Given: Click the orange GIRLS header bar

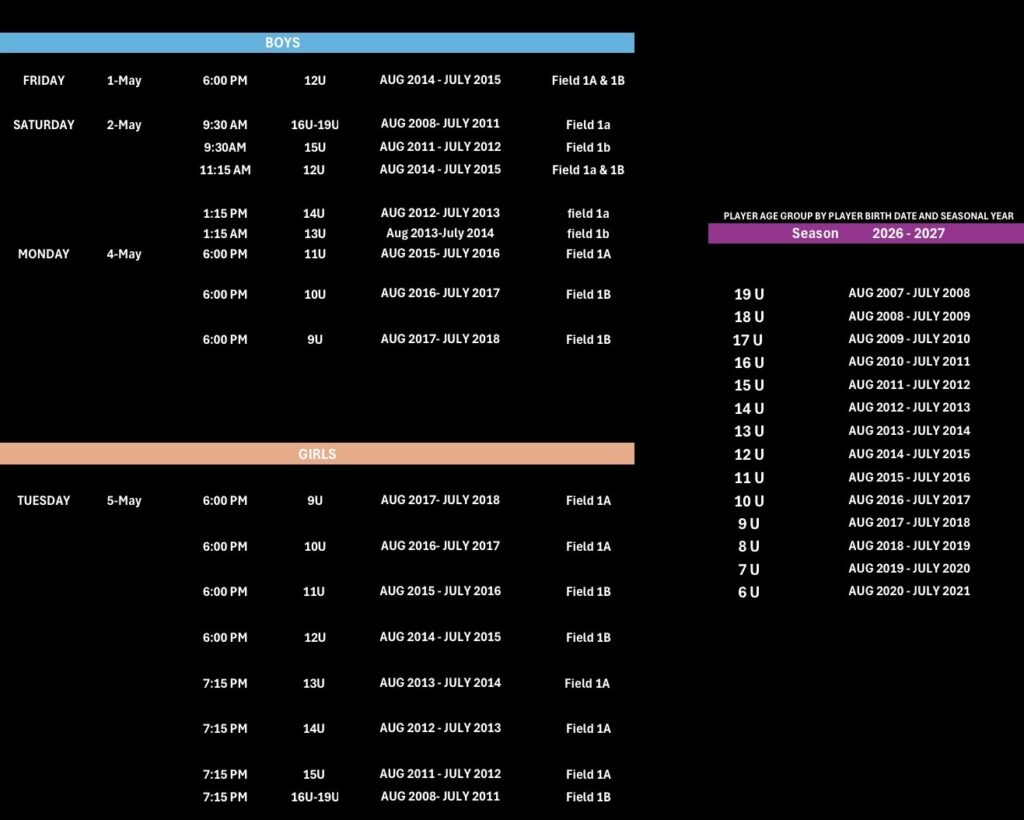Looking at the screenshot, I should (316, 454).
